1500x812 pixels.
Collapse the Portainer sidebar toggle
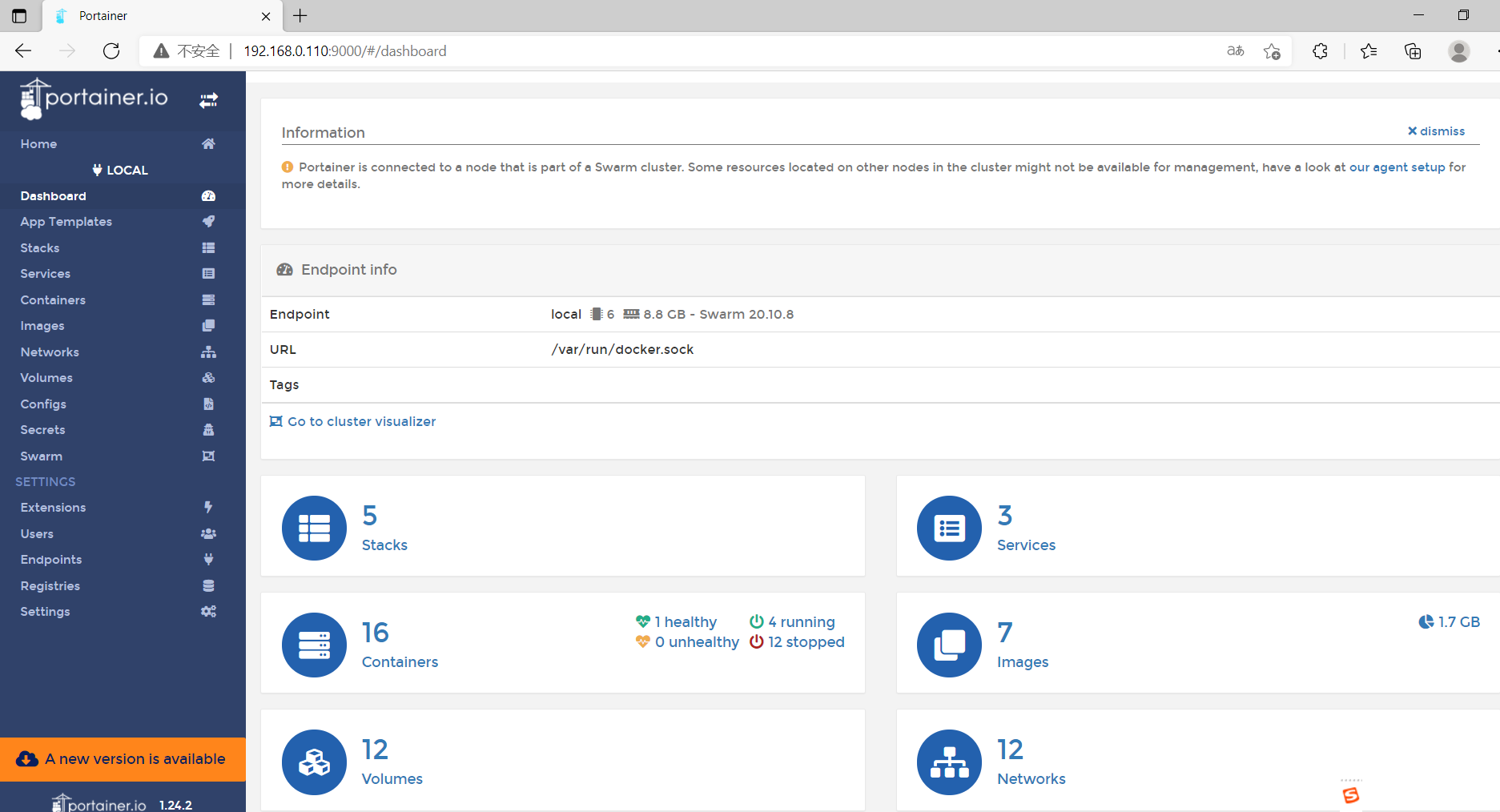pyautogui.click(x=208, y=100)
